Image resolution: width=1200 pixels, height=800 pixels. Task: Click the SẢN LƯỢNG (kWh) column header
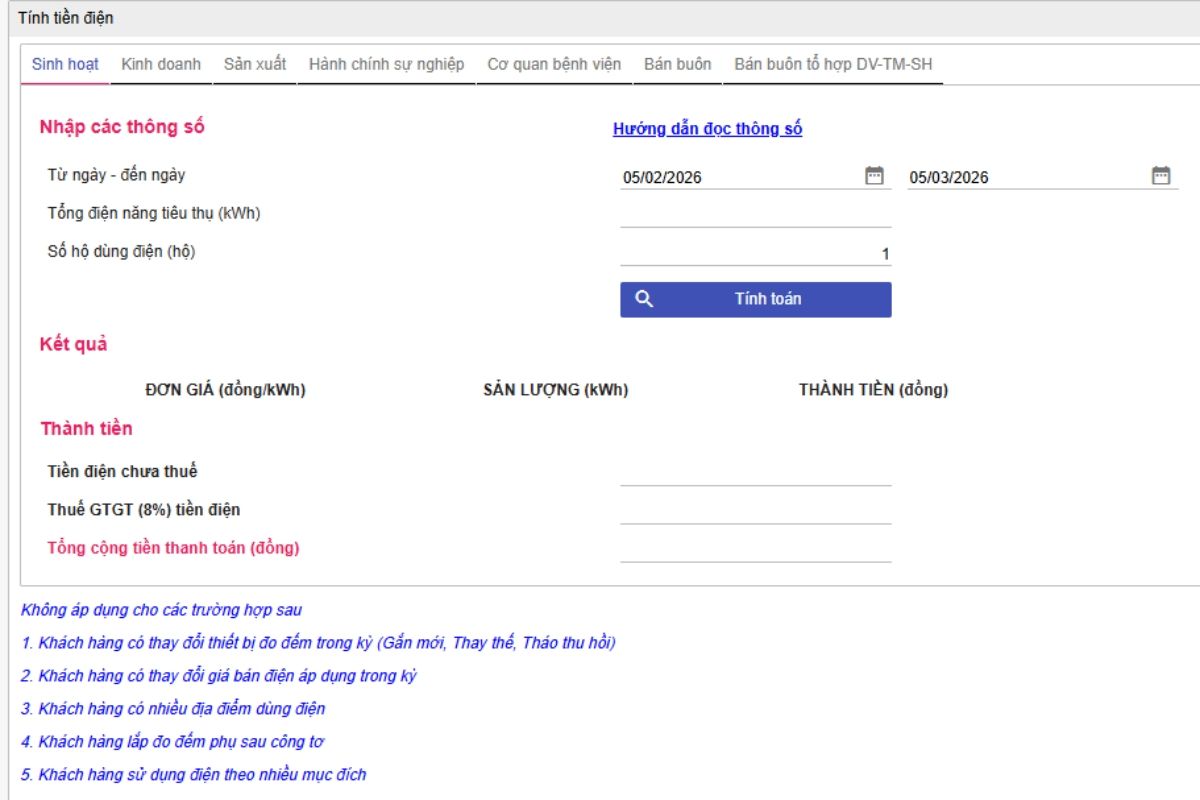(556, 390)
